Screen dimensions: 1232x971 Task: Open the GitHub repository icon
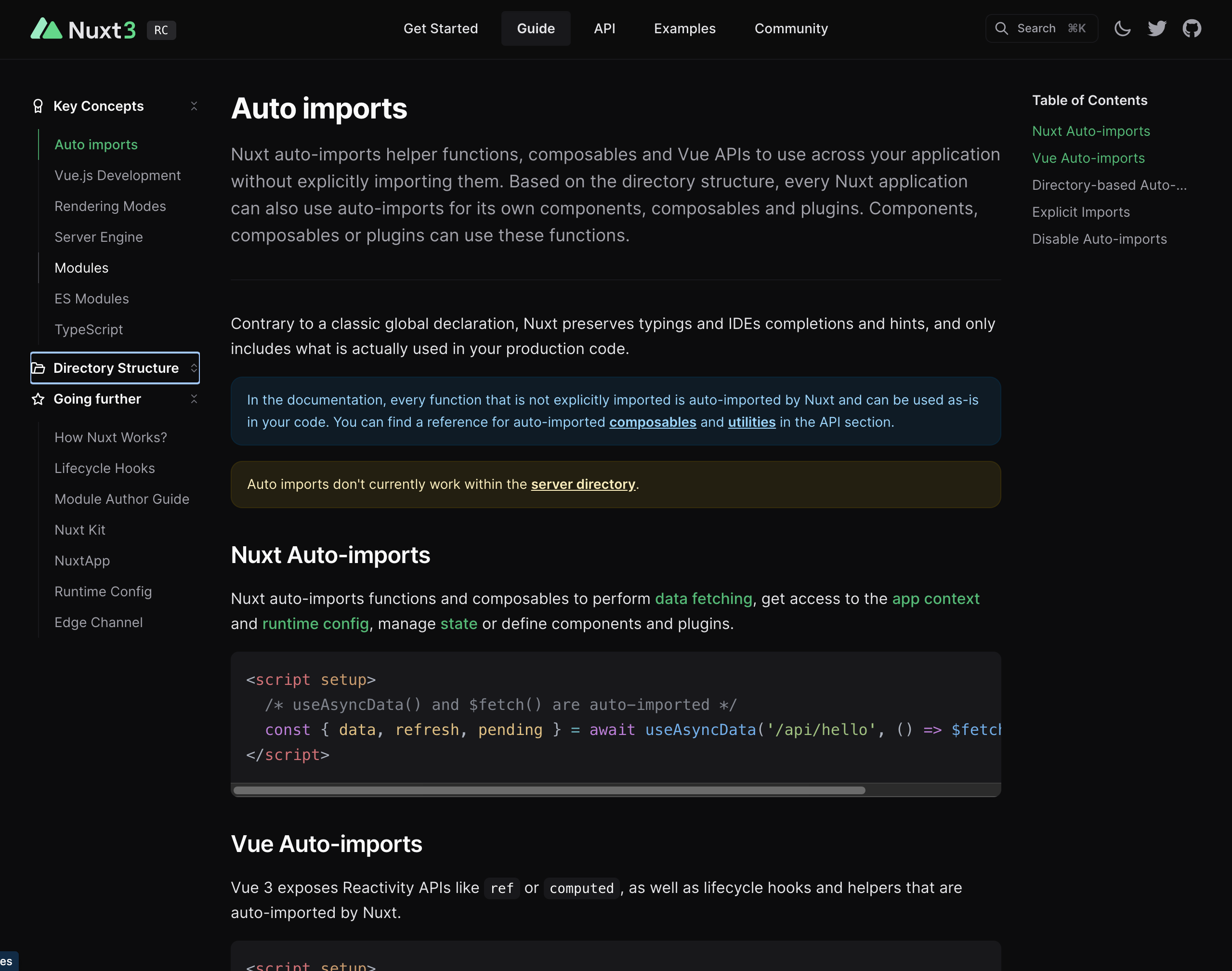[1192, 28]
